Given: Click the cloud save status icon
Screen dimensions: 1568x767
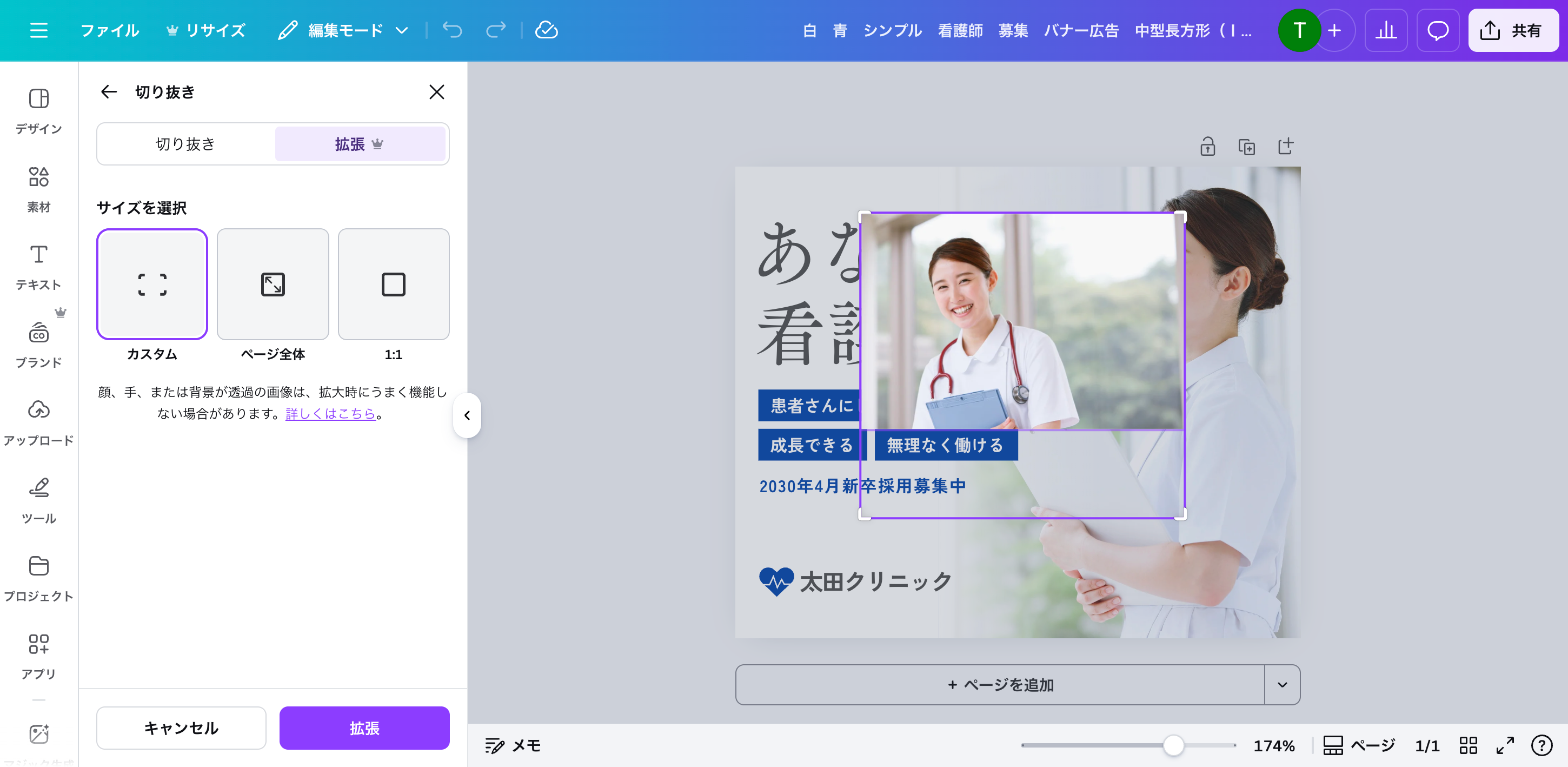Looking at the screenshot, I should click(546, 30).
